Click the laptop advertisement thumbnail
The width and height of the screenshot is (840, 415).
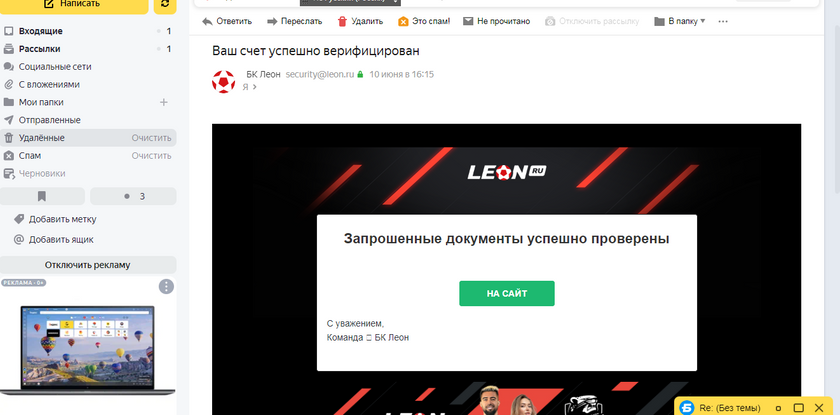point(88,350)
